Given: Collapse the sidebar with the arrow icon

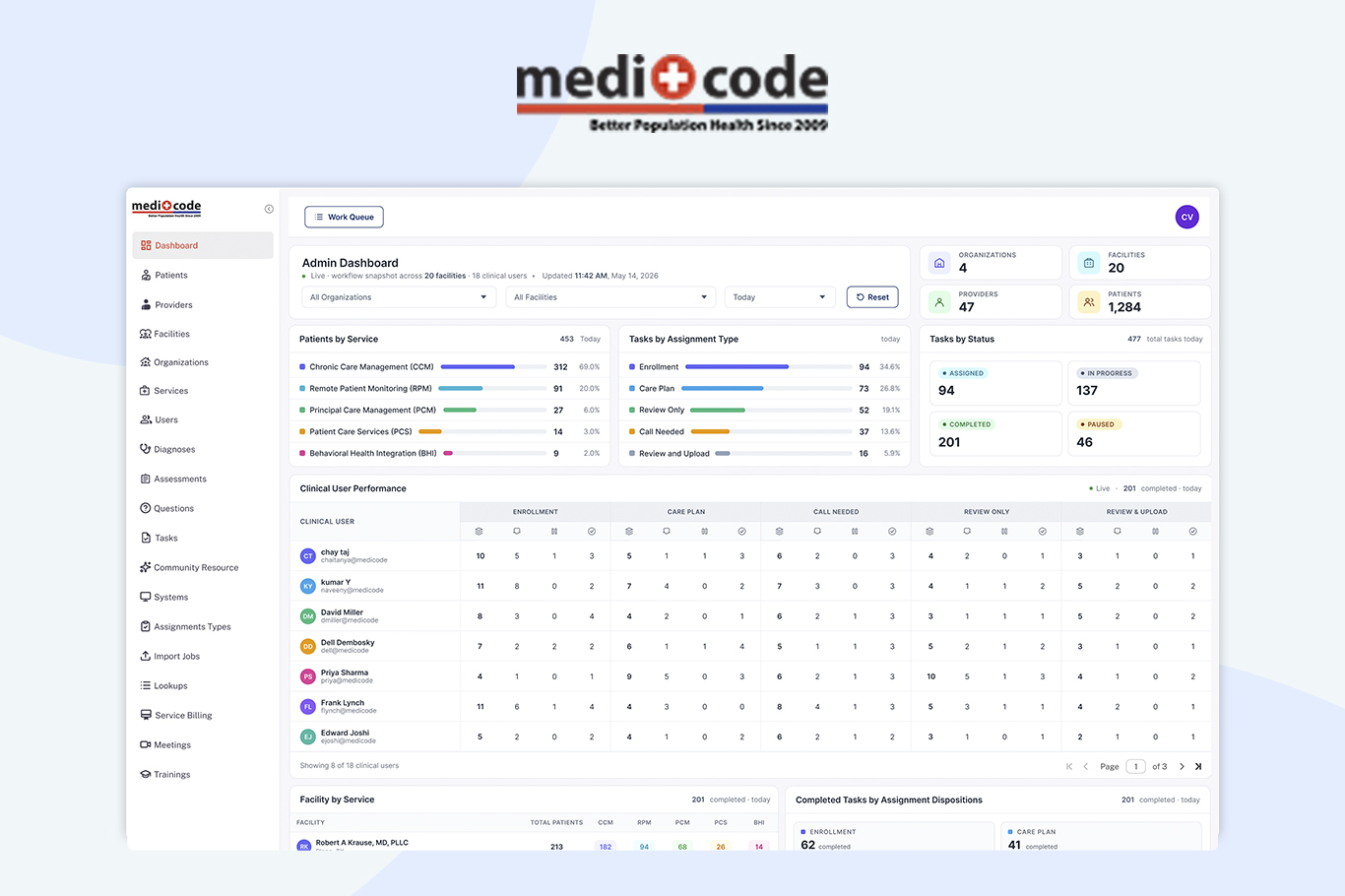Looking at the screenshot, I should 269,209.
